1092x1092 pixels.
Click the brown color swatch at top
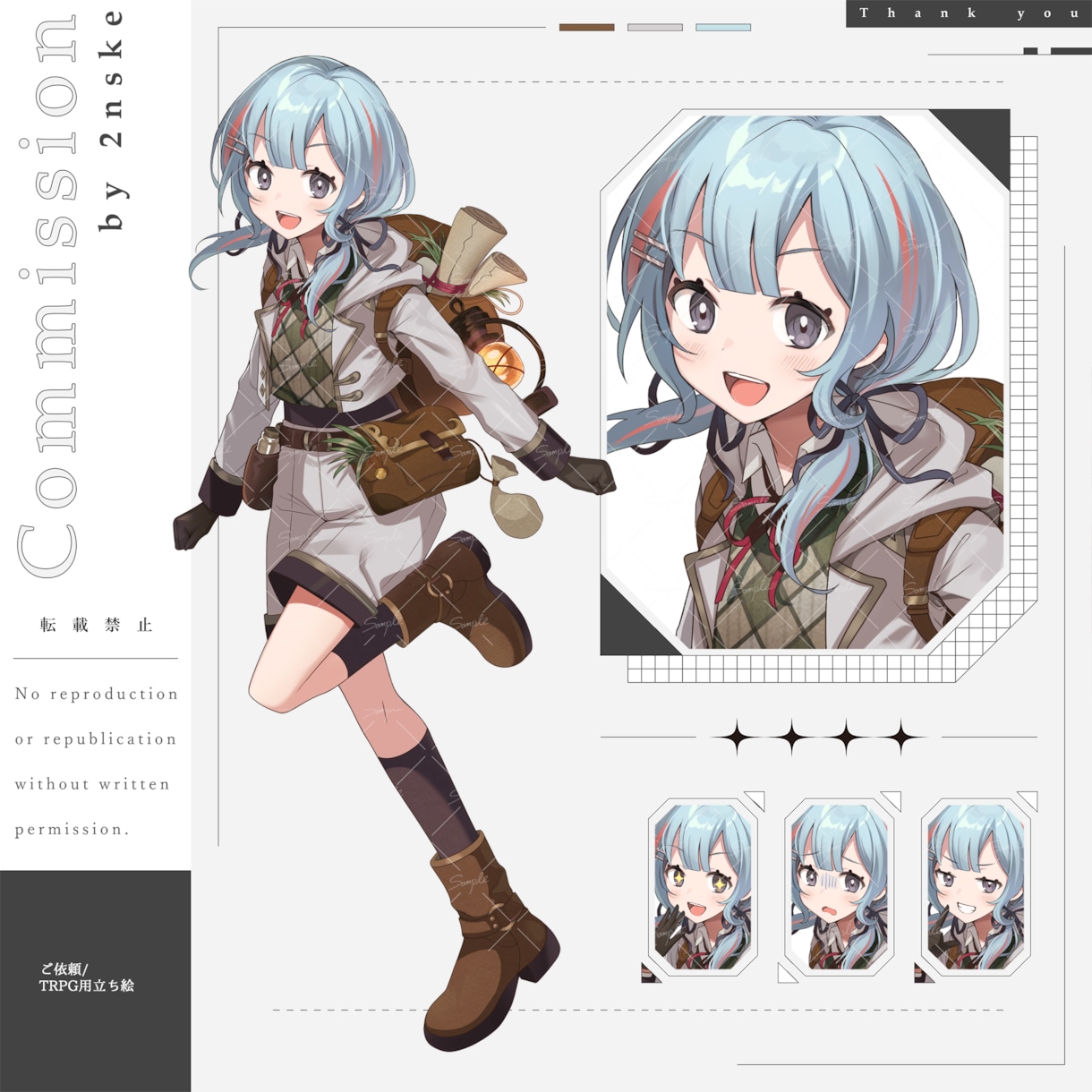586,28
